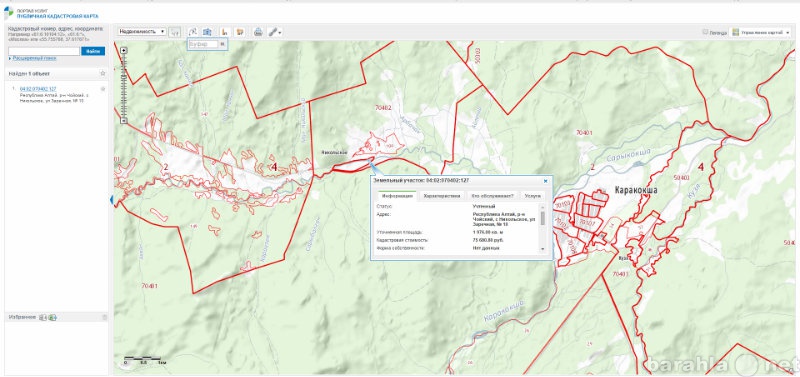The width and height of the screenshot is (800, 377).
Task: Toggle the Легенда checkbox
Action: [x=705, y=32]
